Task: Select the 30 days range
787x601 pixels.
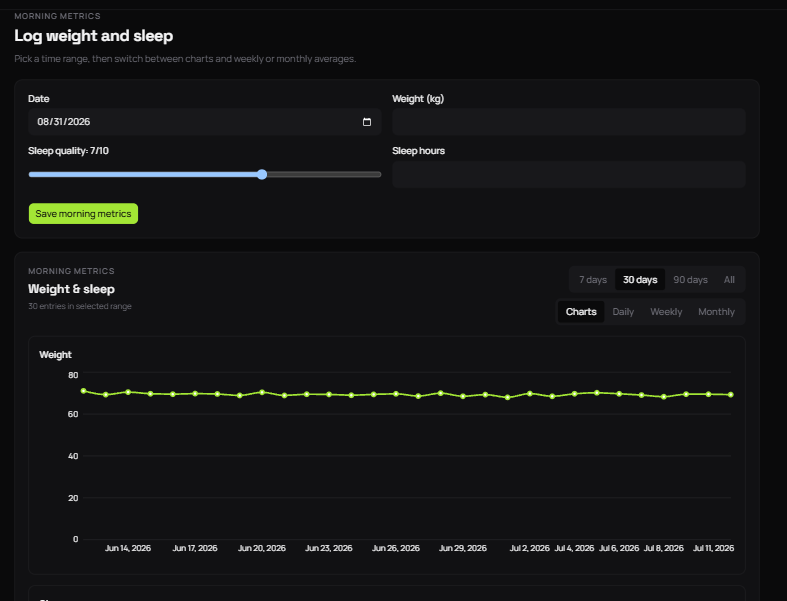Action: click(640, 280)
